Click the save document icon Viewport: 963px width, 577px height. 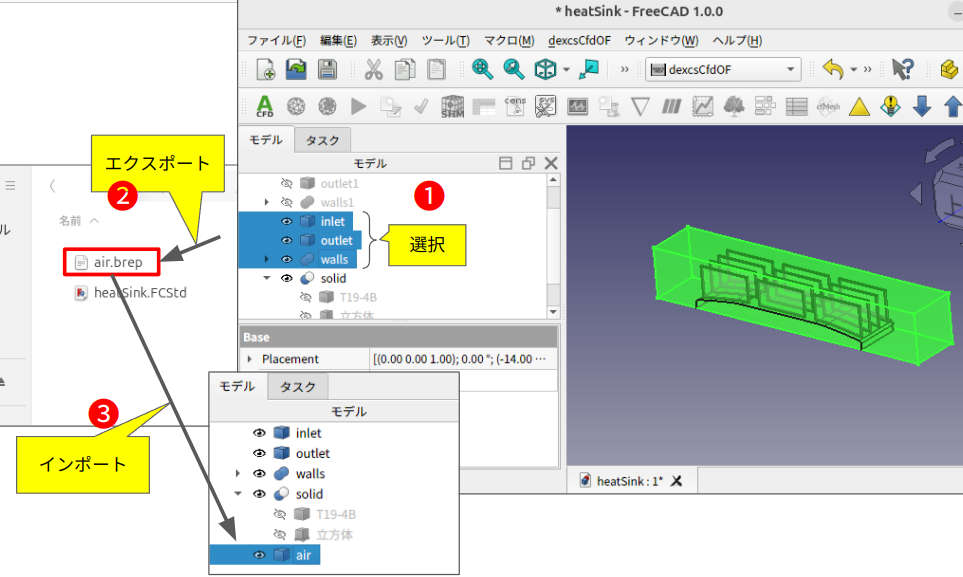pos(327,69)
